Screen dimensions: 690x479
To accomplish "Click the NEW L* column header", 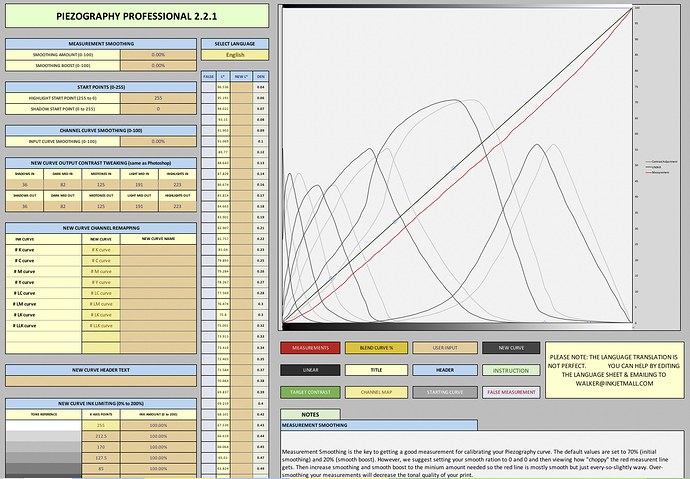I will [241, 77].
